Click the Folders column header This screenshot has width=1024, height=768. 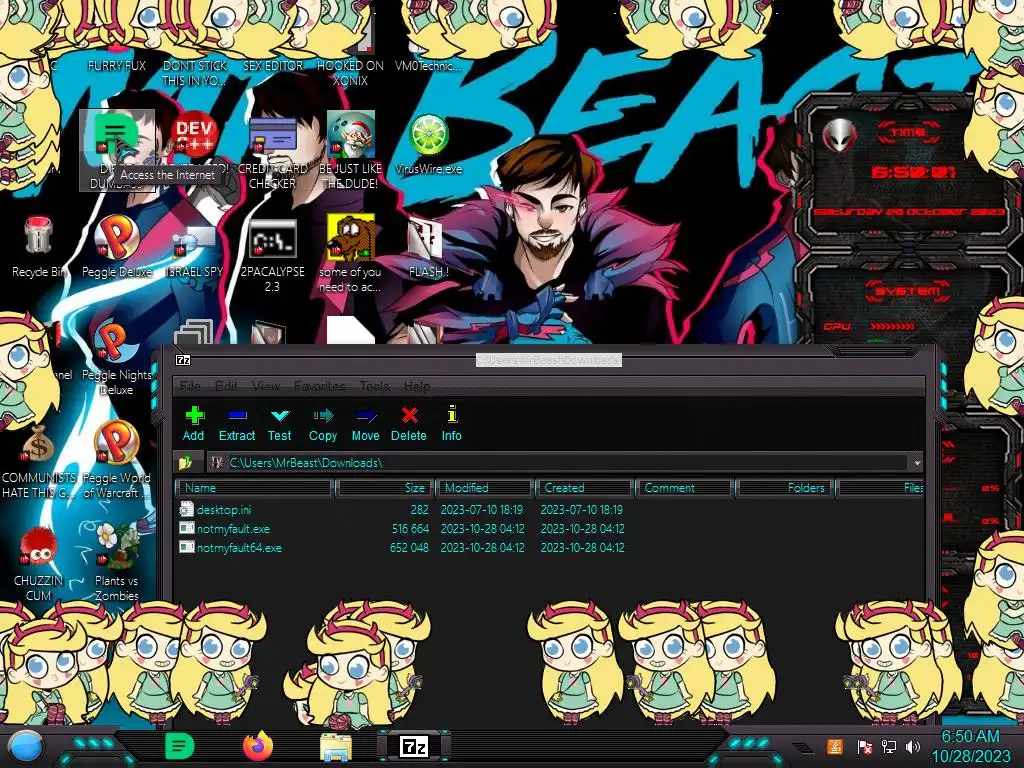(785, 488)
